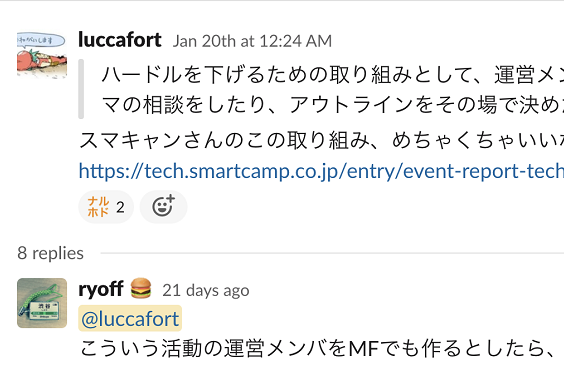Click the 8 replies thread label
Screen dimensions: 564x376
coord(50,253)
